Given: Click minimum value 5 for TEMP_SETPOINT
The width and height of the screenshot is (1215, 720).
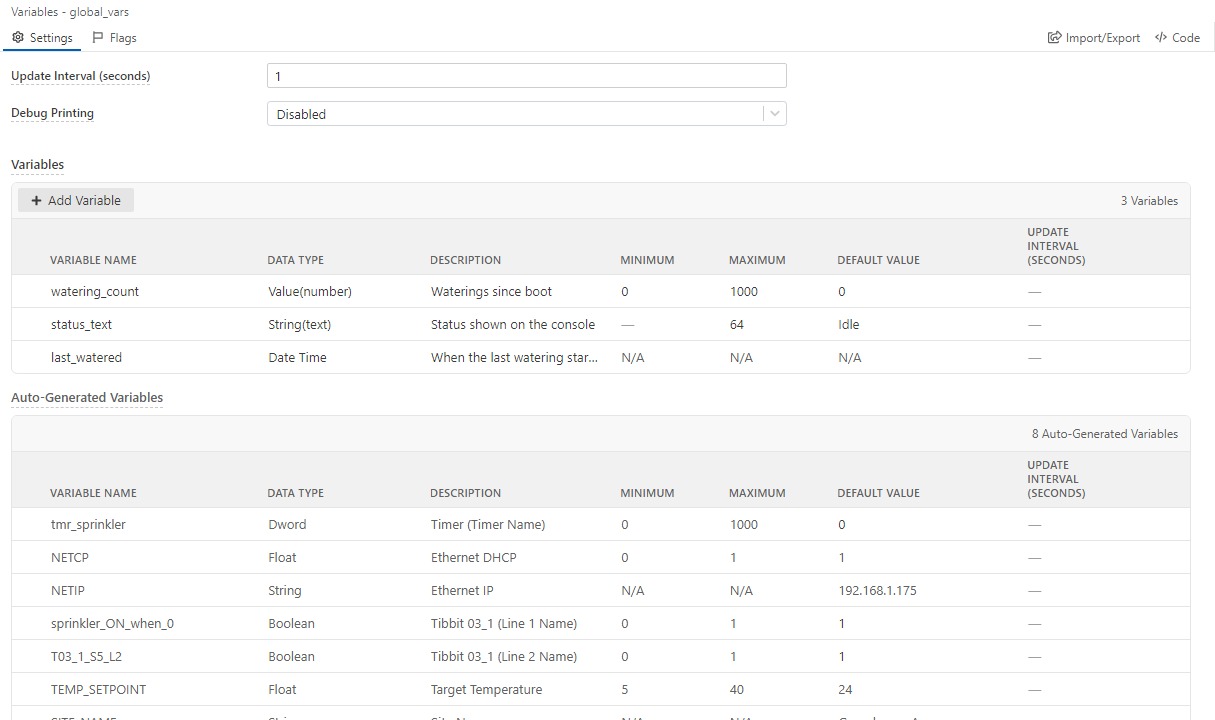Looking at the screenshot, I should pyautogui.click(x=625, y=689).
